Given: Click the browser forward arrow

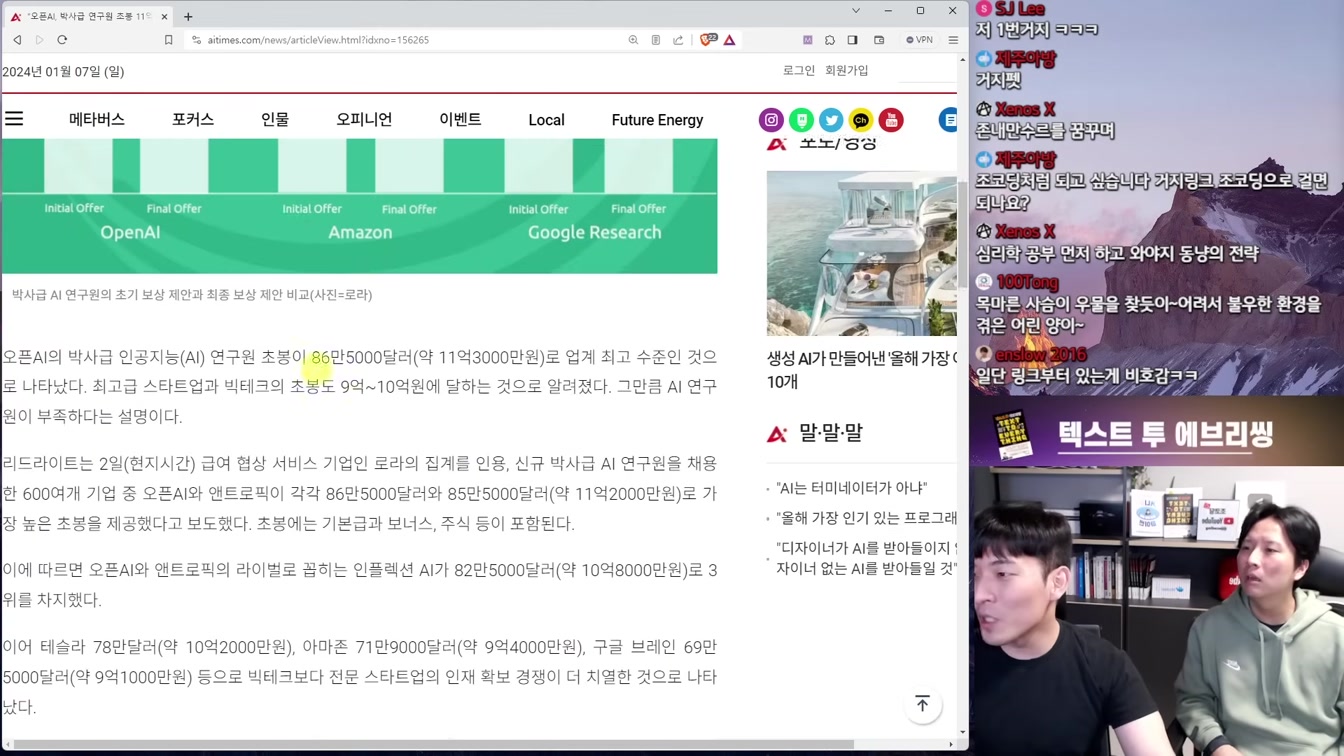Looking at the screenshot, I should pos(39,40).
